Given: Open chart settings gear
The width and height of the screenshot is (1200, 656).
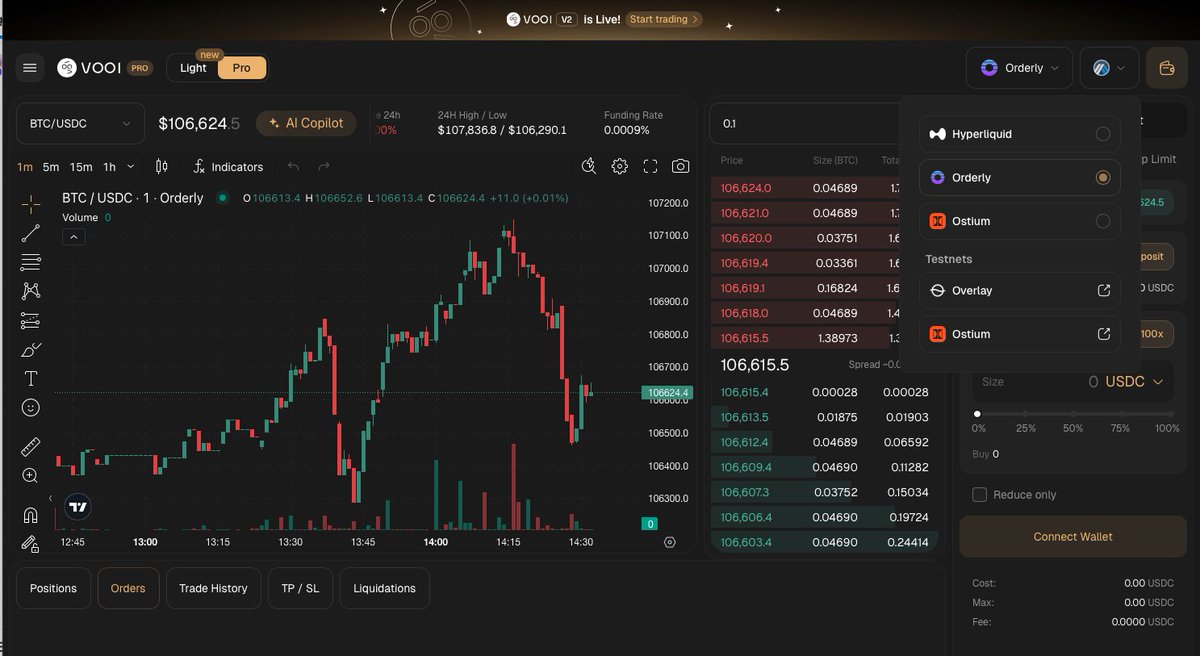Looking at the screenshot, I should (x=620, y=167).
